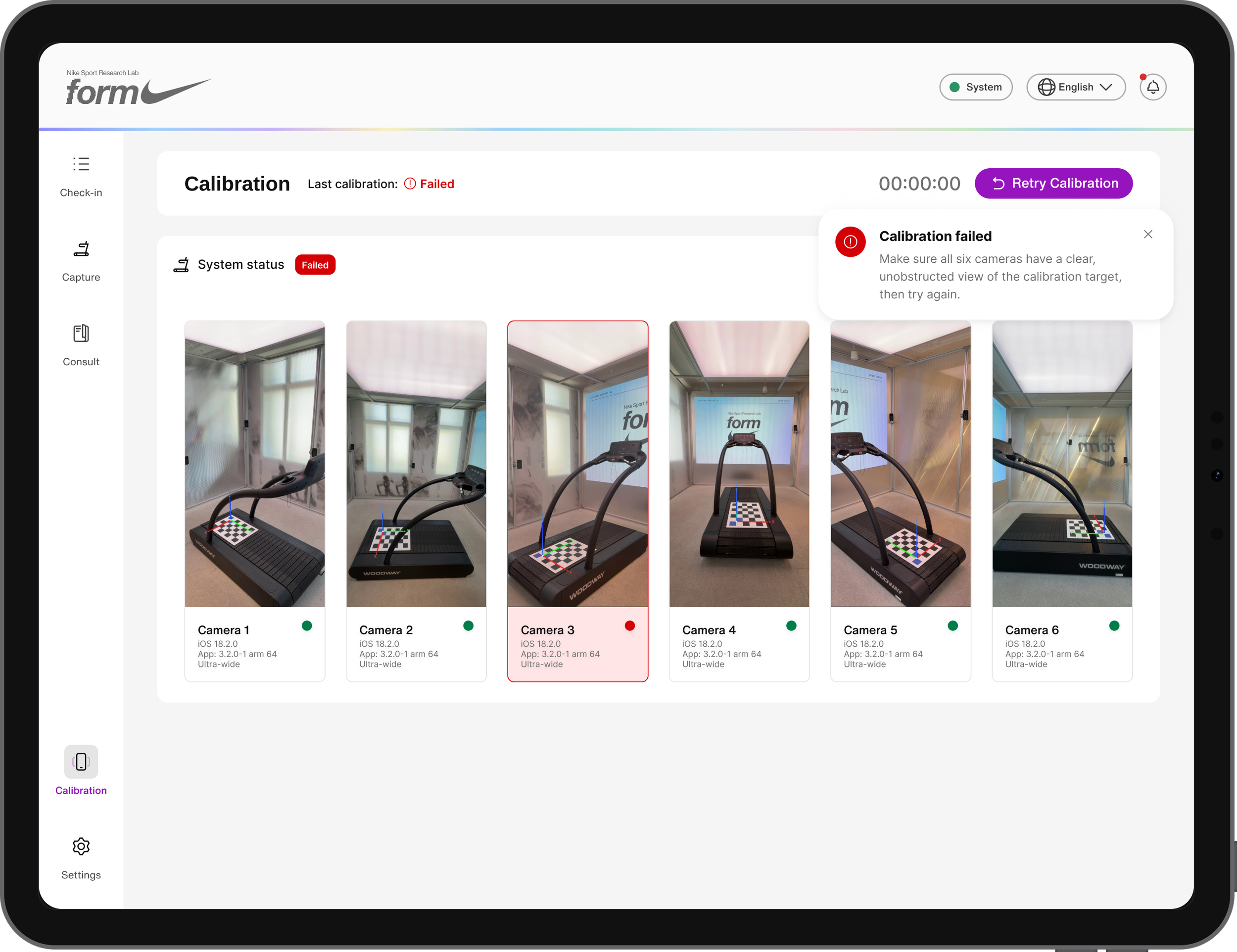
Task: Open the Consult book icon
Action: [81, 333]
